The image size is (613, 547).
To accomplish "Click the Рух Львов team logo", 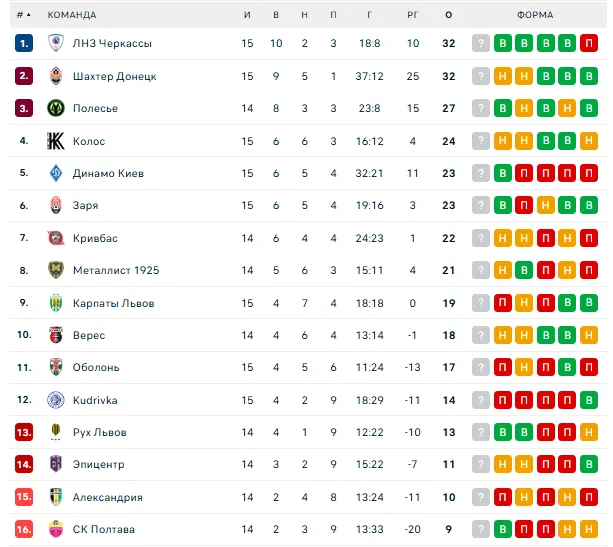I will pyautogui.click(x=56, y=432).
